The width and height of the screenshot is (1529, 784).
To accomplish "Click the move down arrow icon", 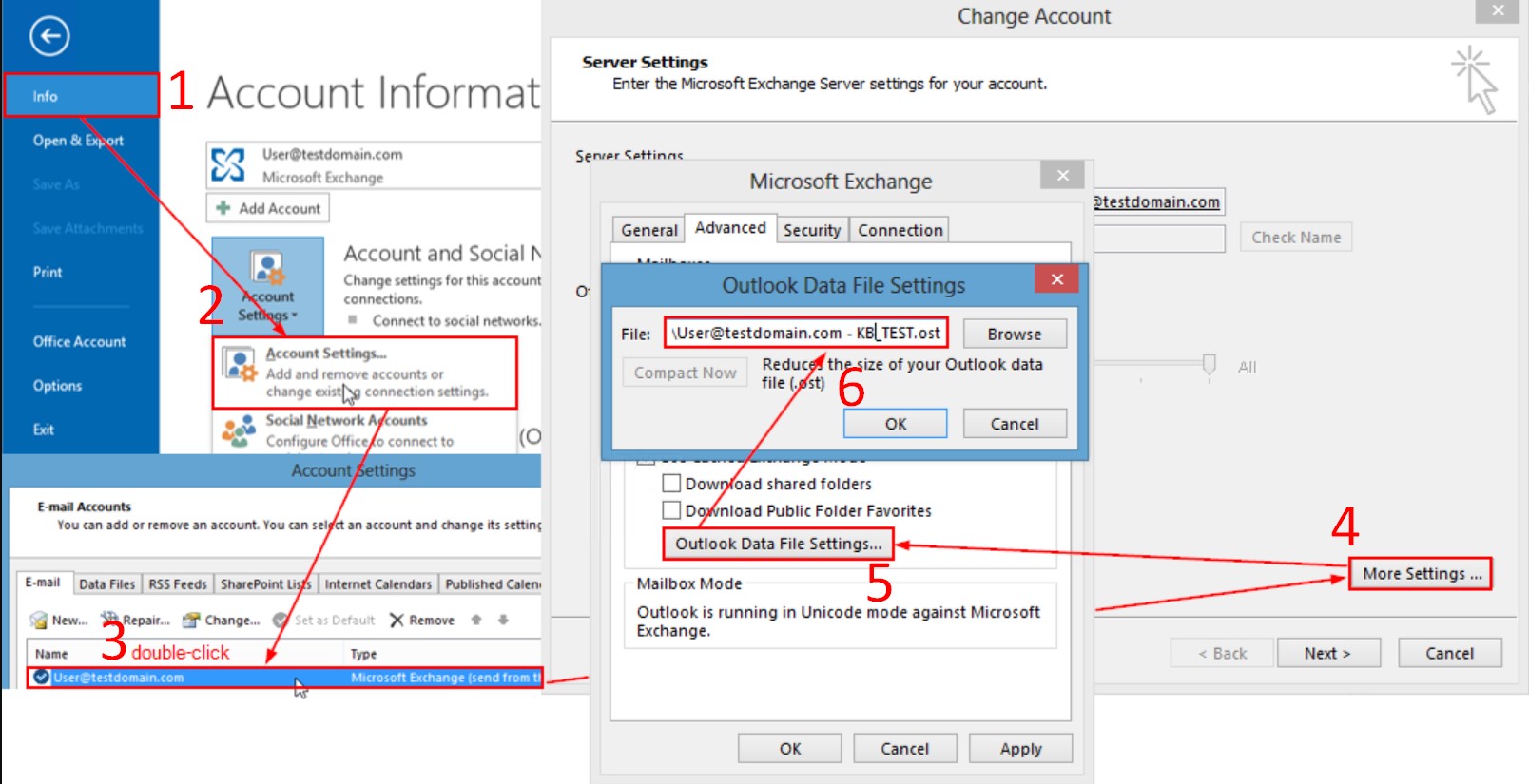I will (503, 620).
